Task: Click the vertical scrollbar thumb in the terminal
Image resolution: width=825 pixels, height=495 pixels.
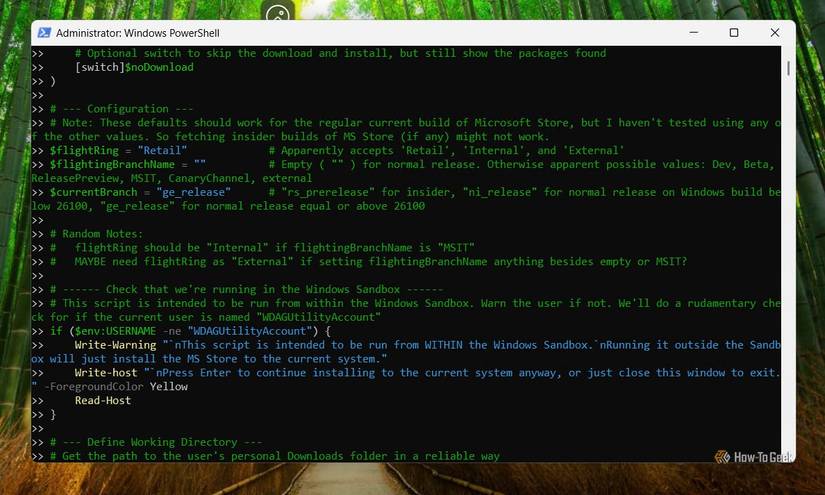Action: click(788, 68)
